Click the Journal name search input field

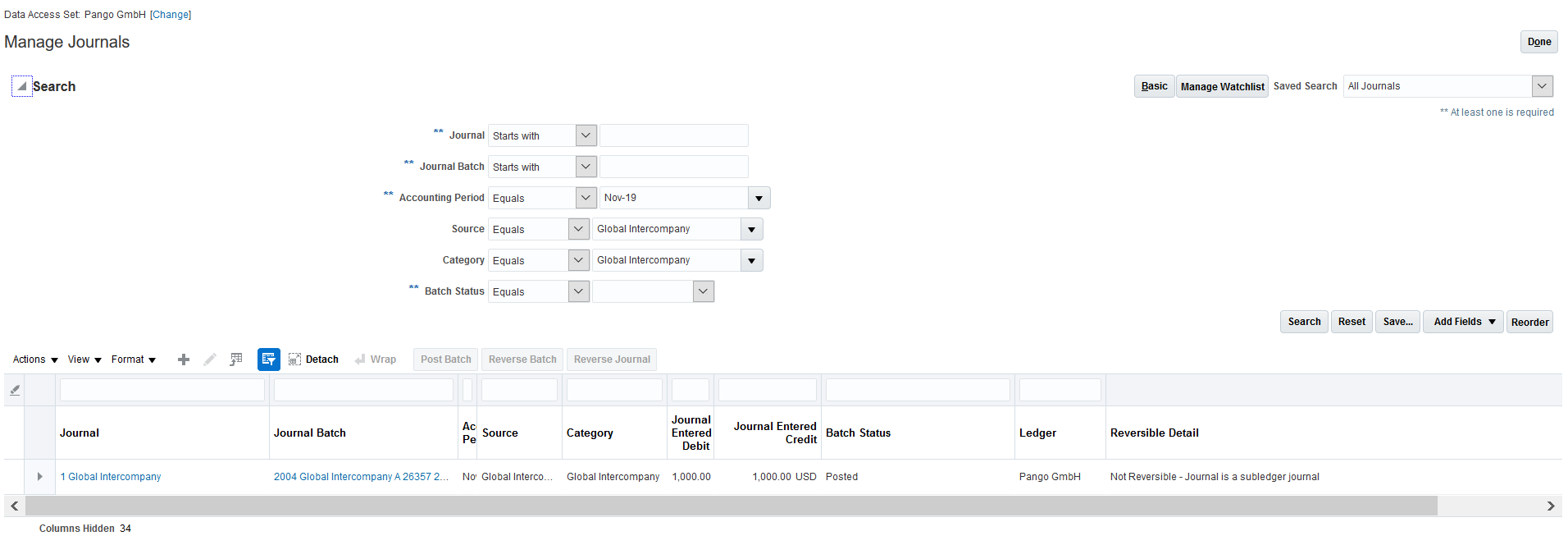(x=673, y=135)
